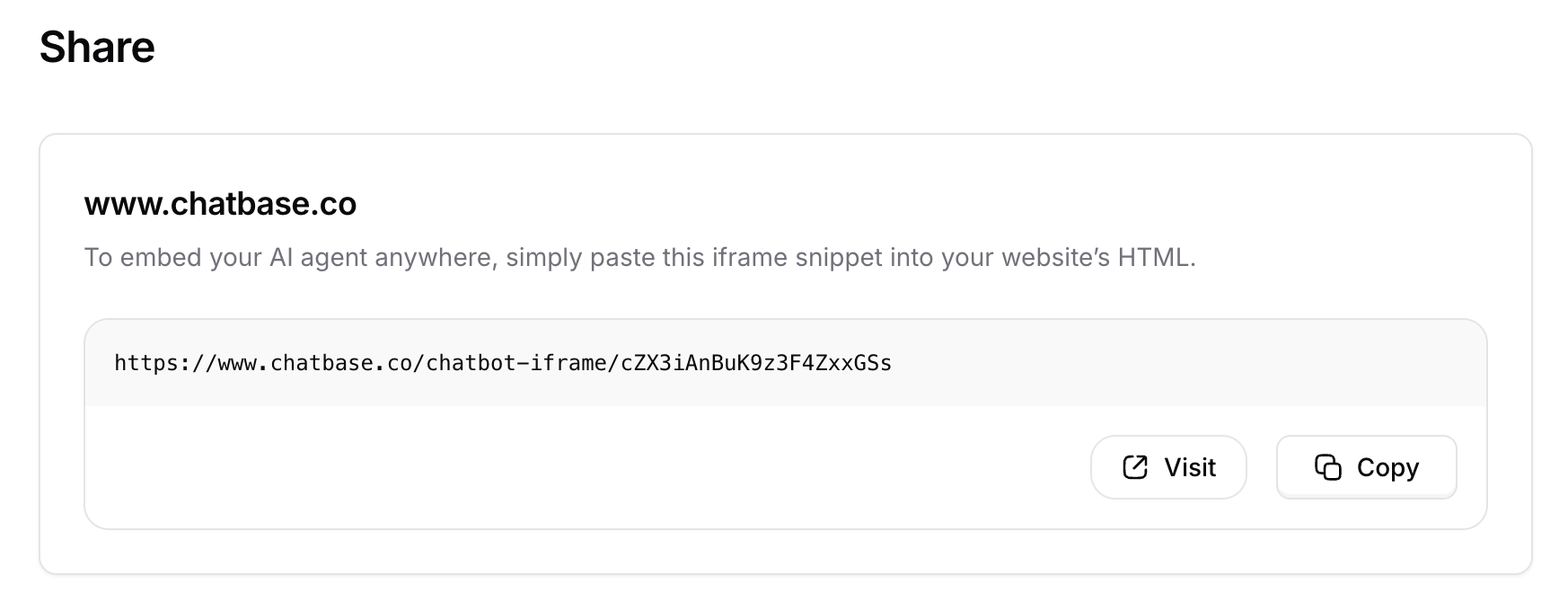
Task: Click the gray code snippet box
Action: coord(786,363)
